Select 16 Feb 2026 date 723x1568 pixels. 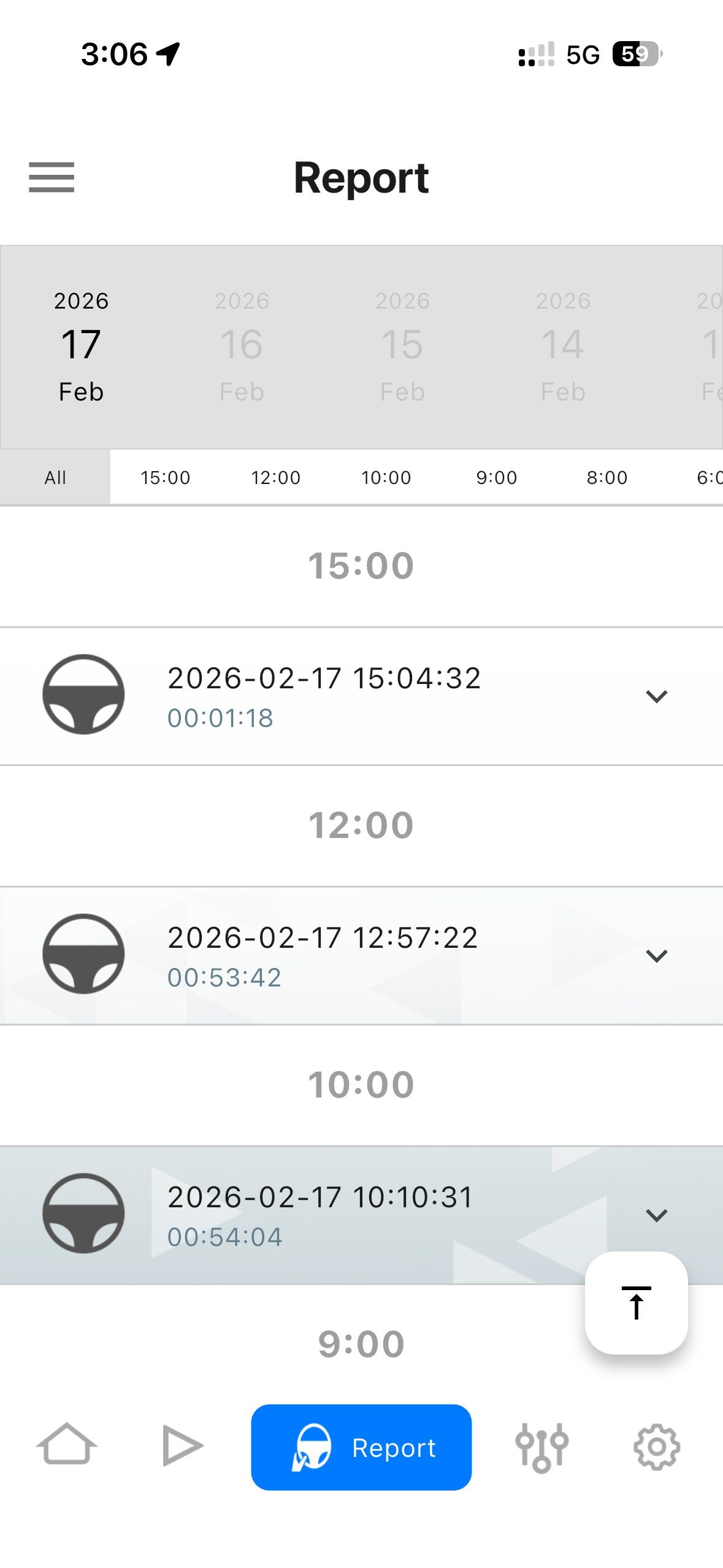coord(242,347)
